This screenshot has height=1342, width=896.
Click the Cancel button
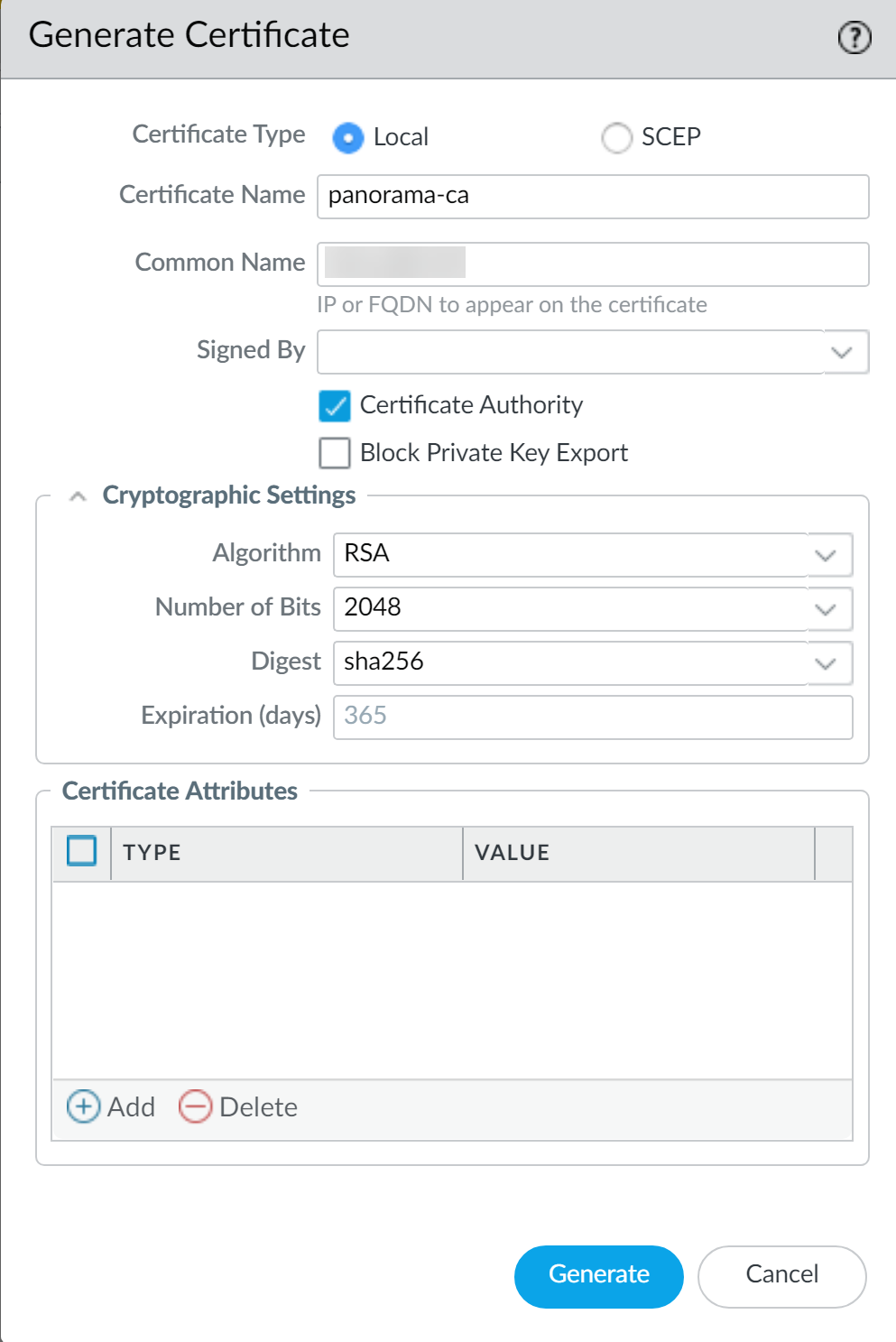[781, 1275]
